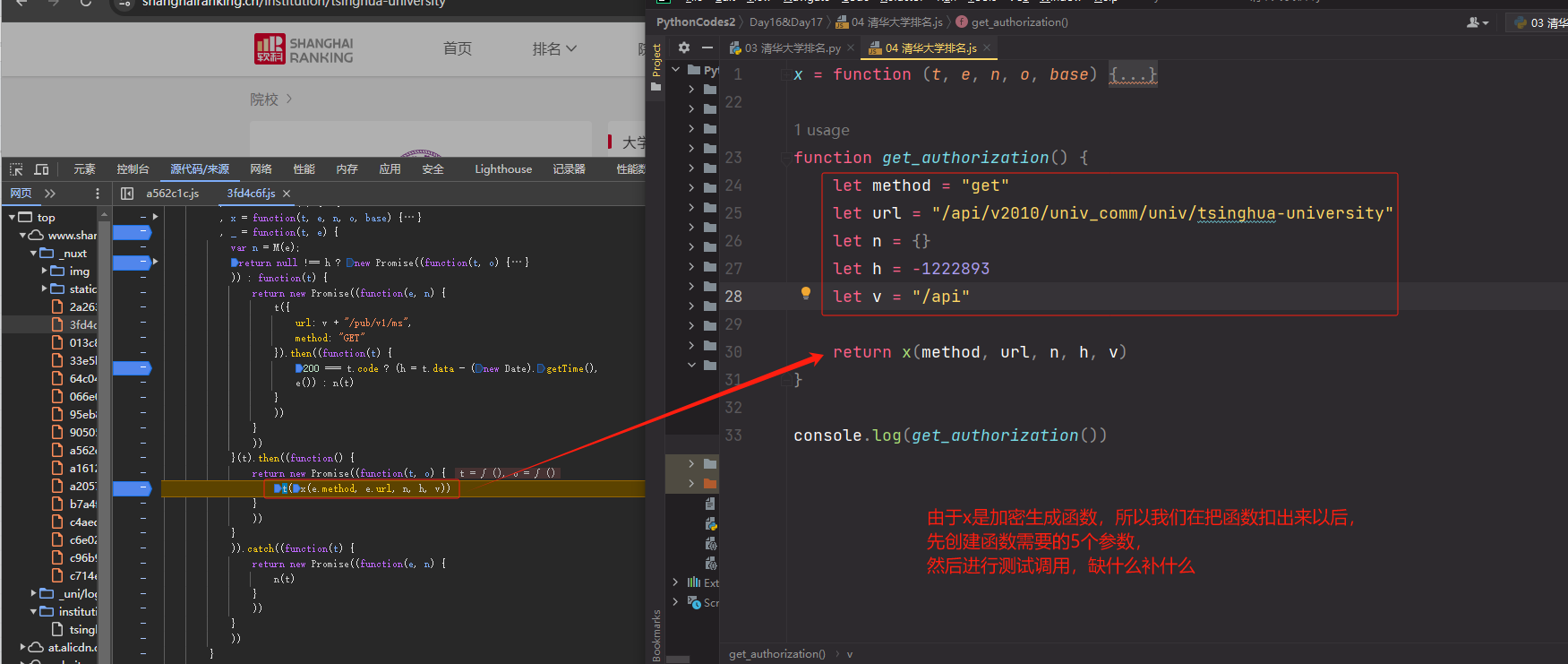Select the orange folder in project tree
Viewport: 1568px width, 664px height.
pos(710,484)
